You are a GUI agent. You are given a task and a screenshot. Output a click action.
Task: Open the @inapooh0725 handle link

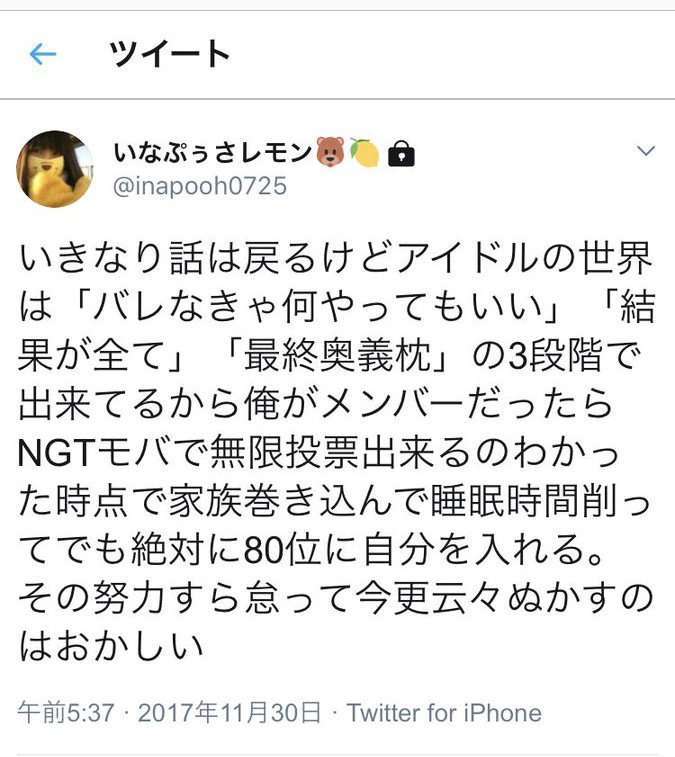[200, 186]
